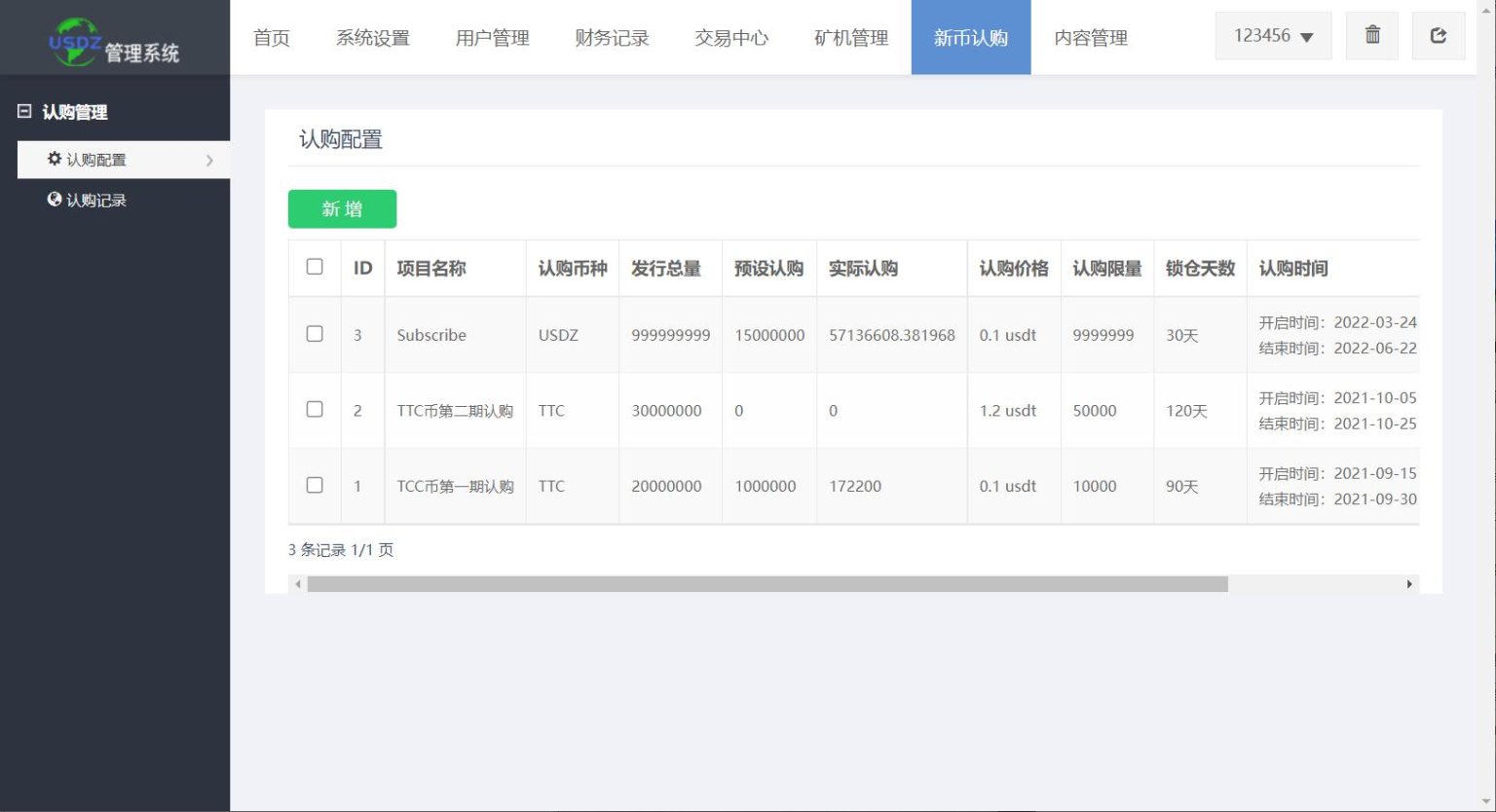This screenshot has height=812, width=1496.
Task: Click the USDZ management system logo
Action: pyautogui.click(x=114, y=43)
